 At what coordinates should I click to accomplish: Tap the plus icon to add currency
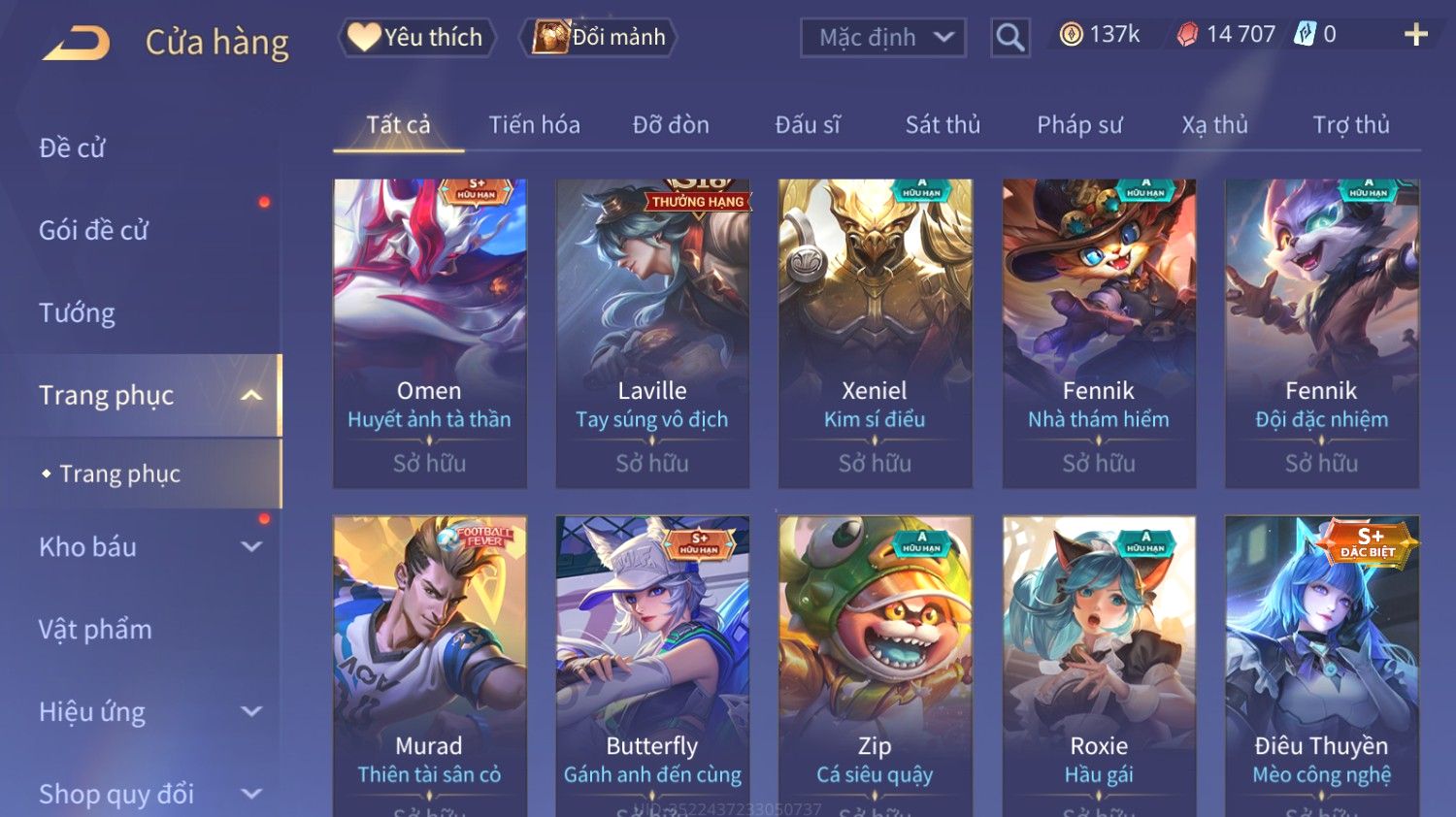pyautogui.click(x=1415, y=35)
